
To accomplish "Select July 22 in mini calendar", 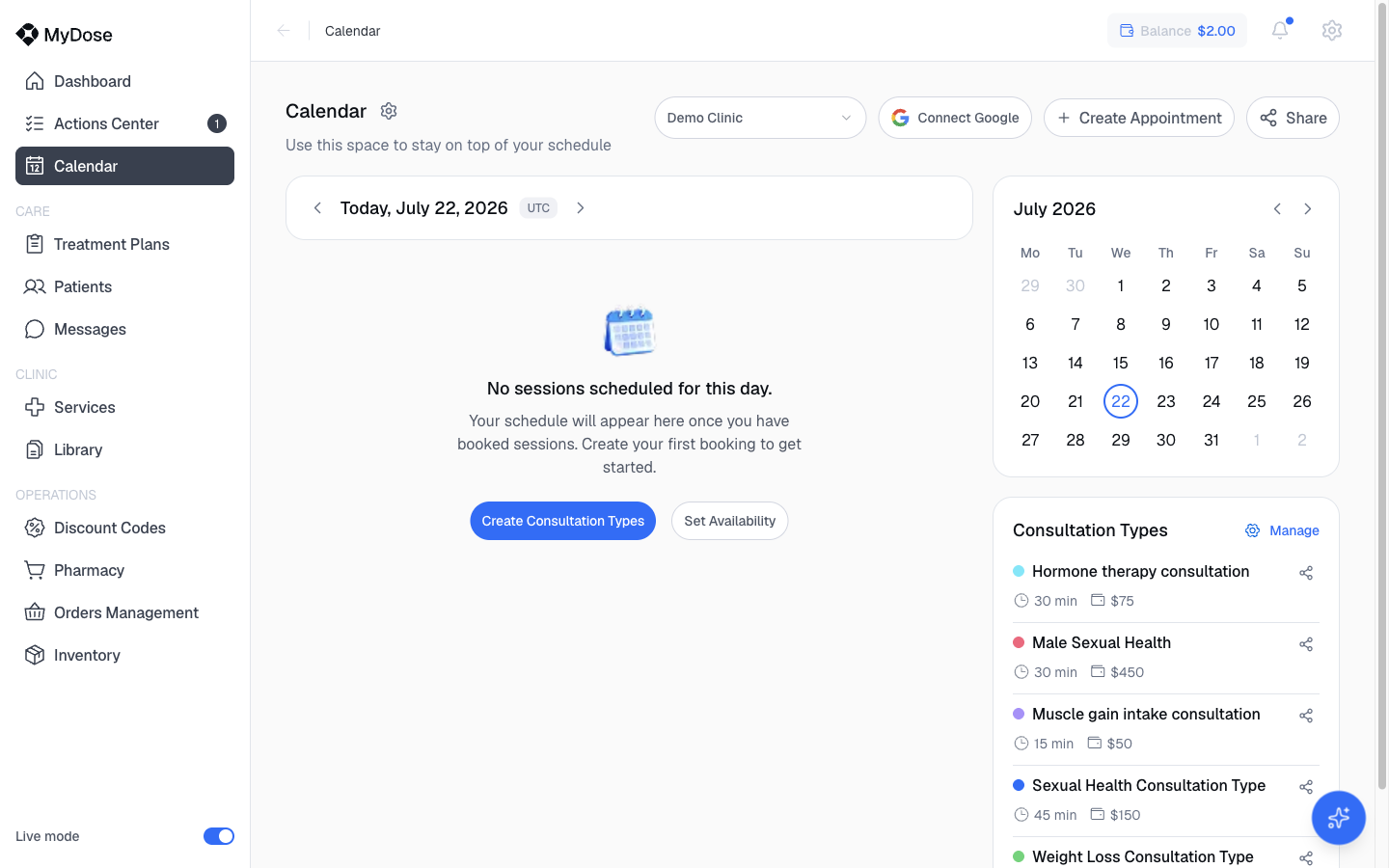I will point(1121,401).
